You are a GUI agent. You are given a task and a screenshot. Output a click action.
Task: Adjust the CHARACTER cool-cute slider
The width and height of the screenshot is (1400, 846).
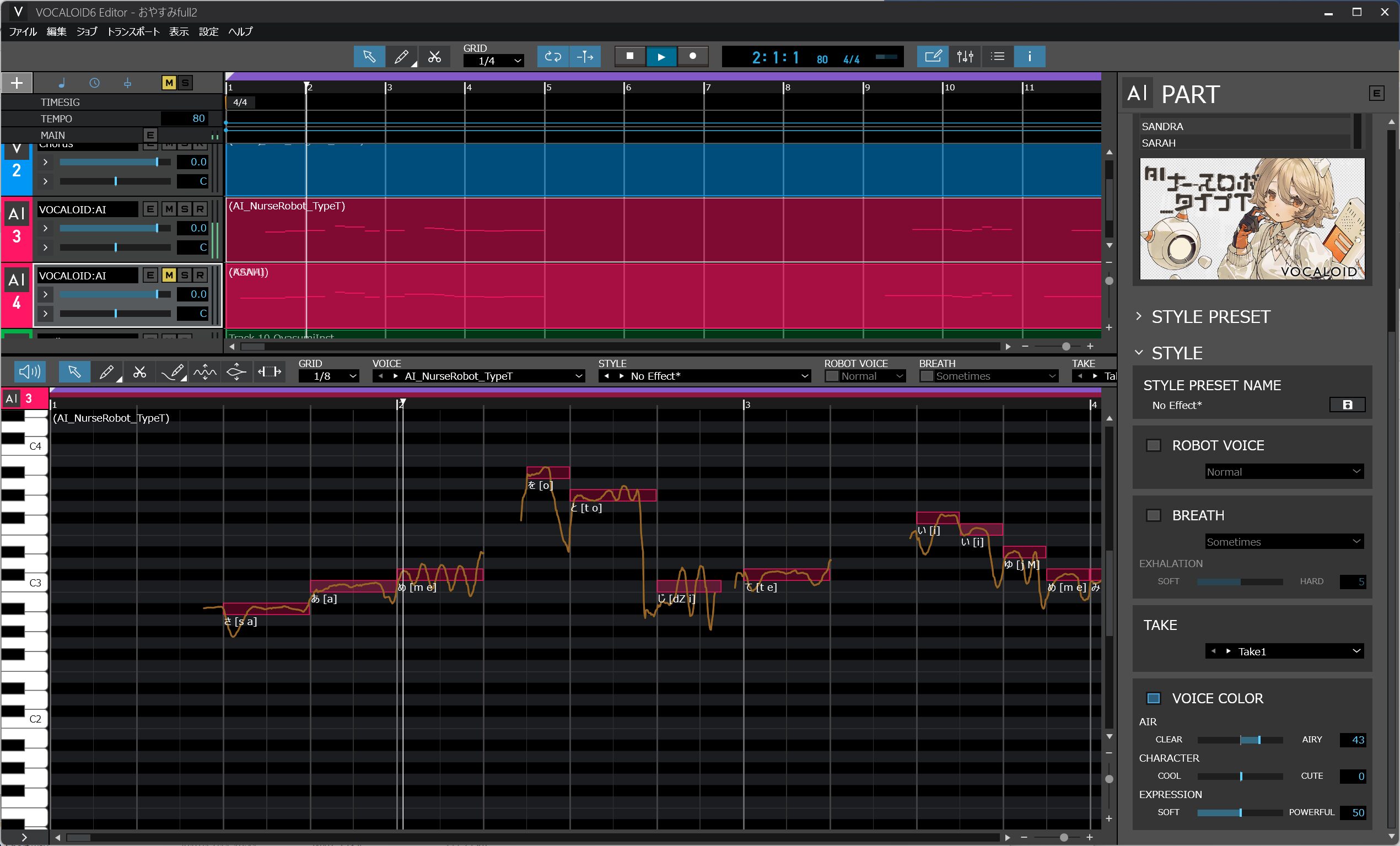pos(1240,776)
